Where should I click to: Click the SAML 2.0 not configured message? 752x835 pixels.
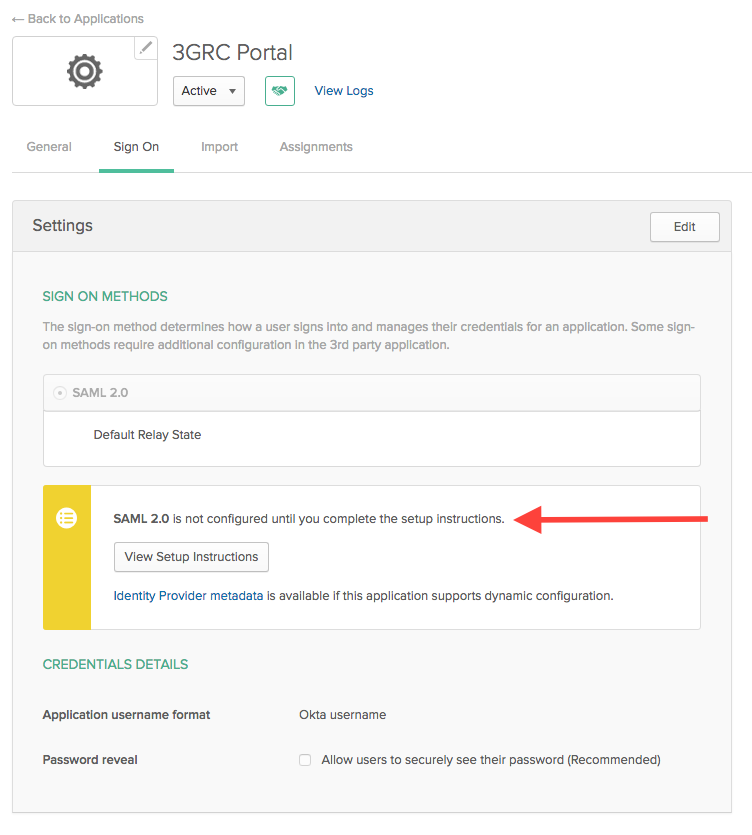[x=309, y=519]
